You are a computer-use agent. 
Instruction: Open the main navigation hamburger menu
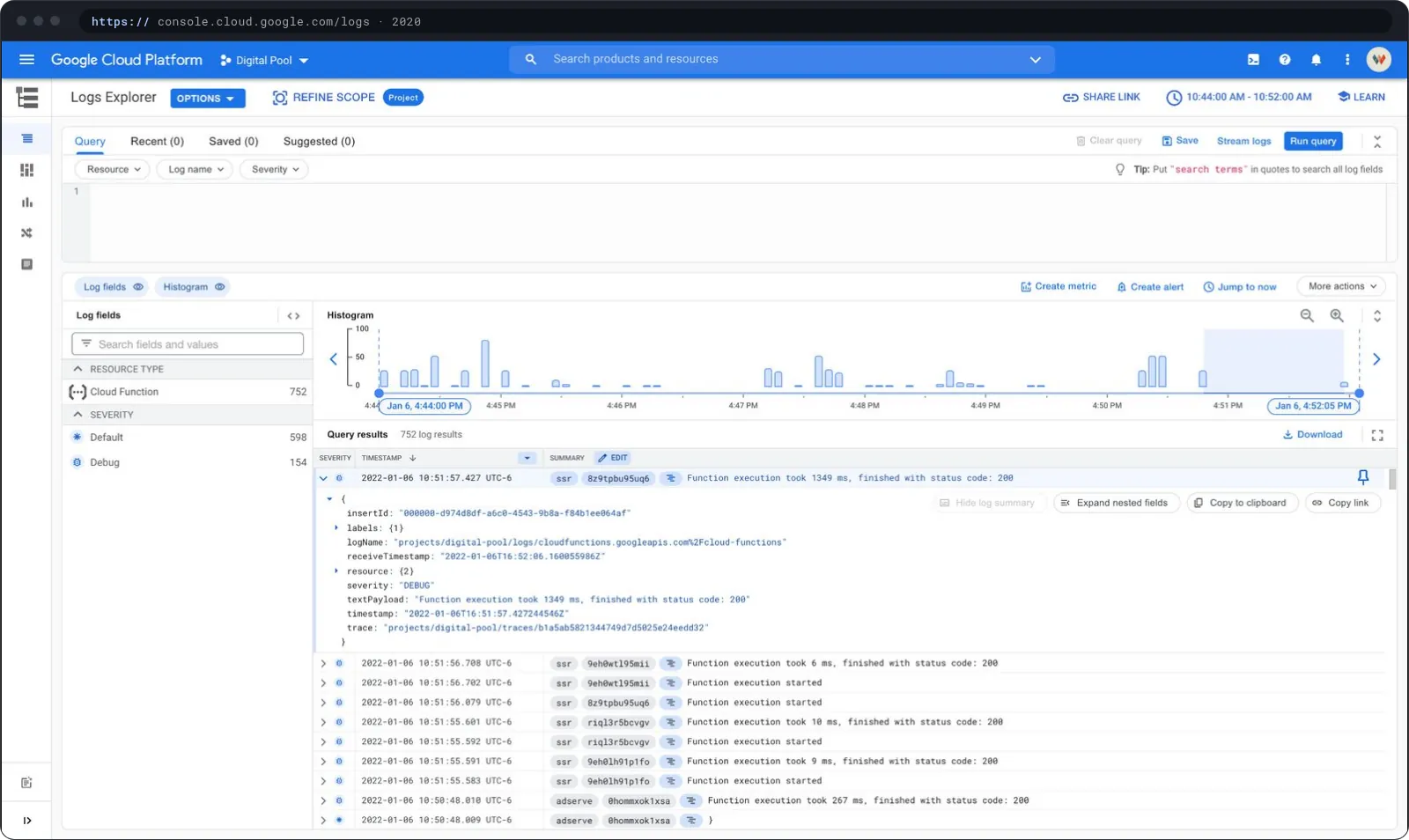click(x=26, y=60)
